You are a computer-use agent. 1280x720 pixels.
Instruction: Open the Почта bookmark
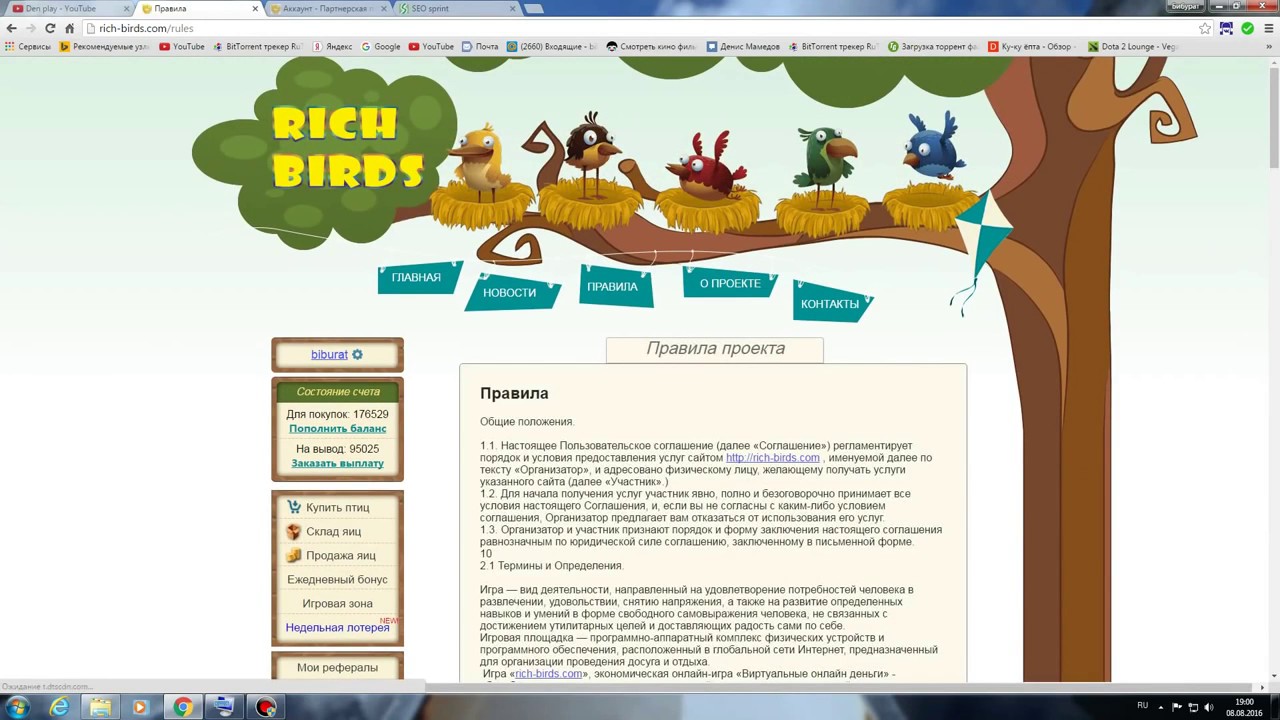coord(480,46)
